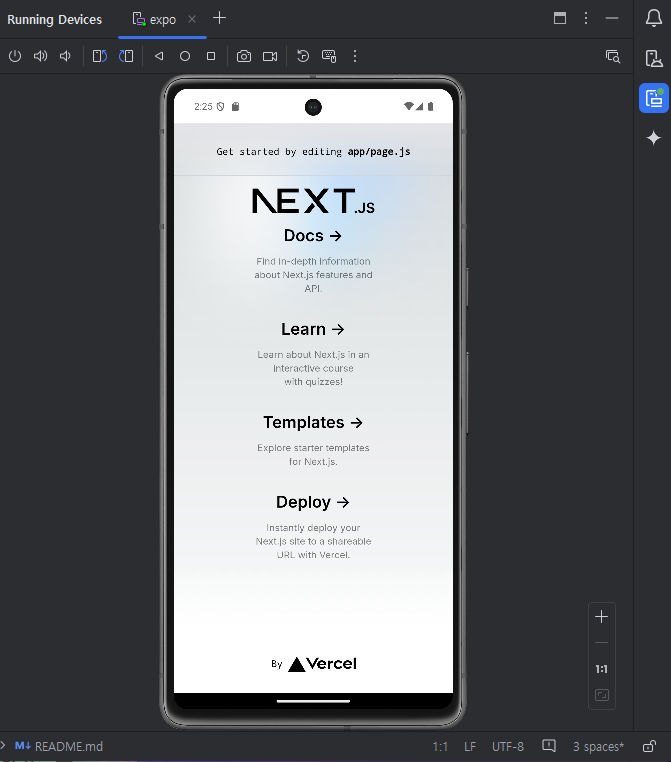Open emulator extended controls three-dot menu
Image resolution: width=671 pixels, height=762 pixels.
click(x=355, y=56)
